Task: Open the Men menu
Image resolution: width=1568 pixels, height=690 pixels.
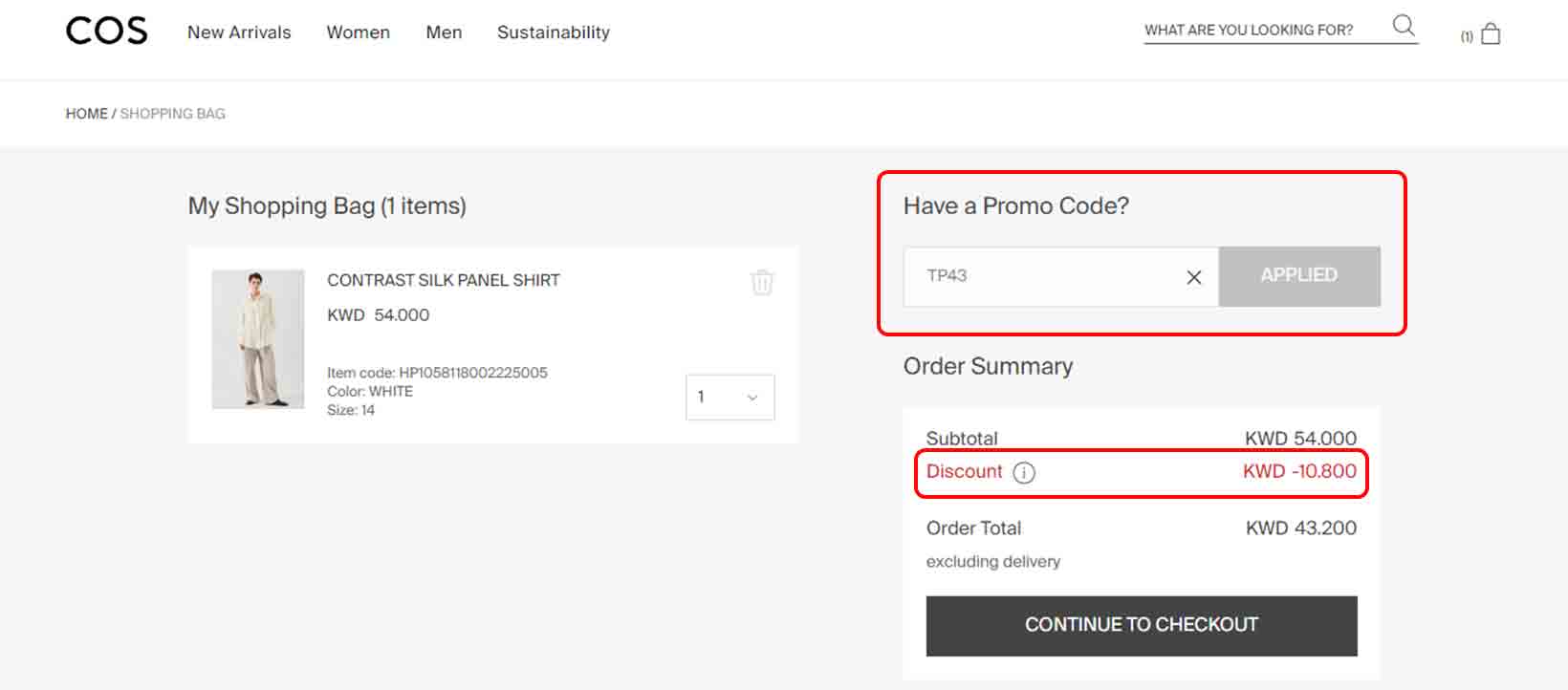Action: click(444, 32)
